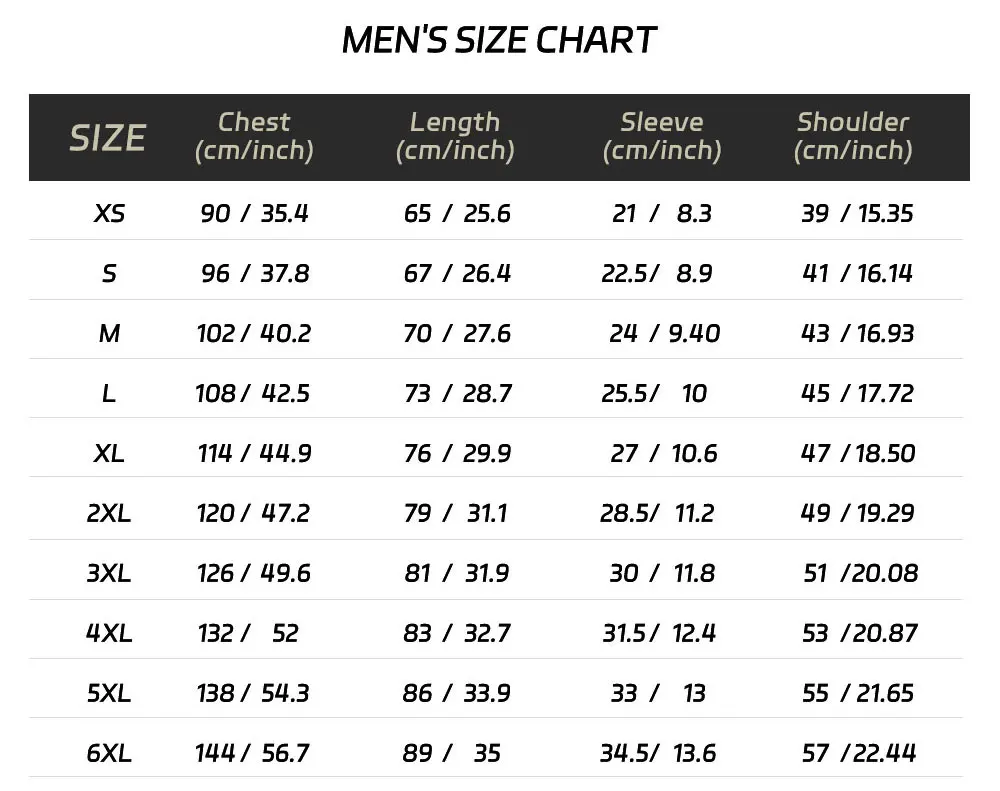The image size is (1000, 791).
Task: Click the shoulder value 57 / 22.44
Action: point(858,753)
